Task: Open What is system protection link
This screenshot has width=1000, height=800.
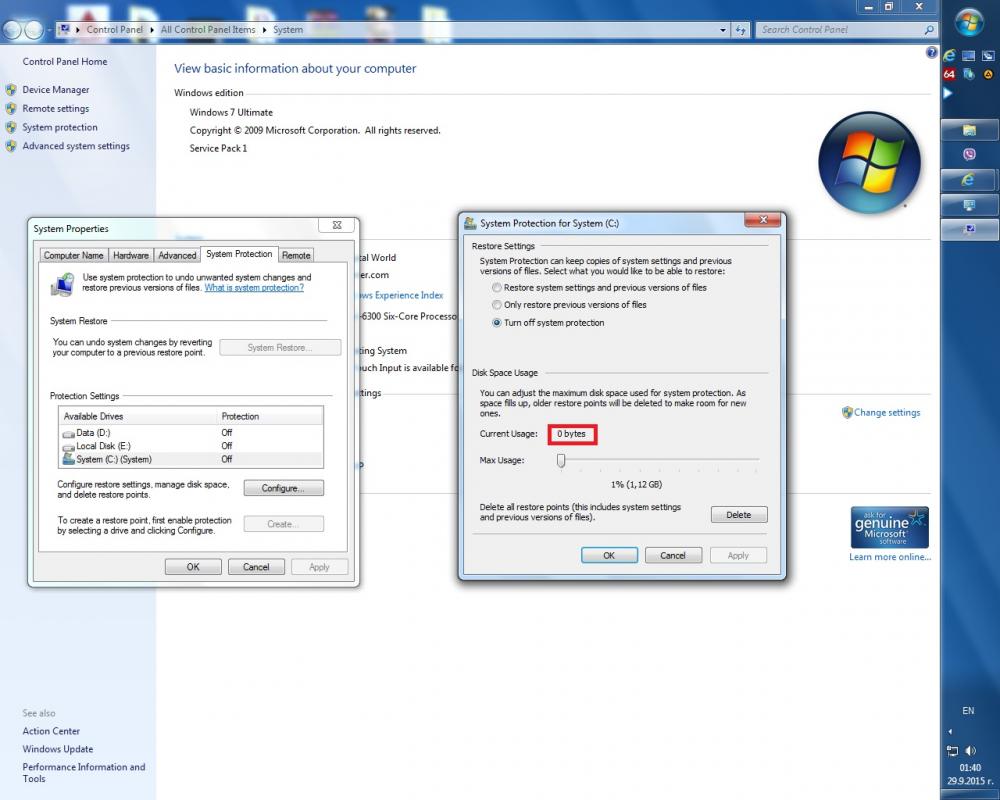Action: pyautogui.click(x=254, y=288)
